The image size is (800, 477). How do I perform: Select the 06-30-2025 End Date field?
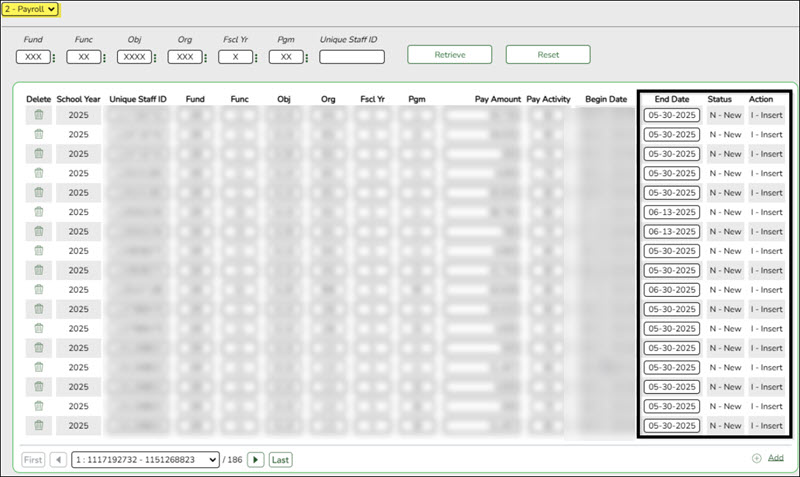click(x=671, y=289)
